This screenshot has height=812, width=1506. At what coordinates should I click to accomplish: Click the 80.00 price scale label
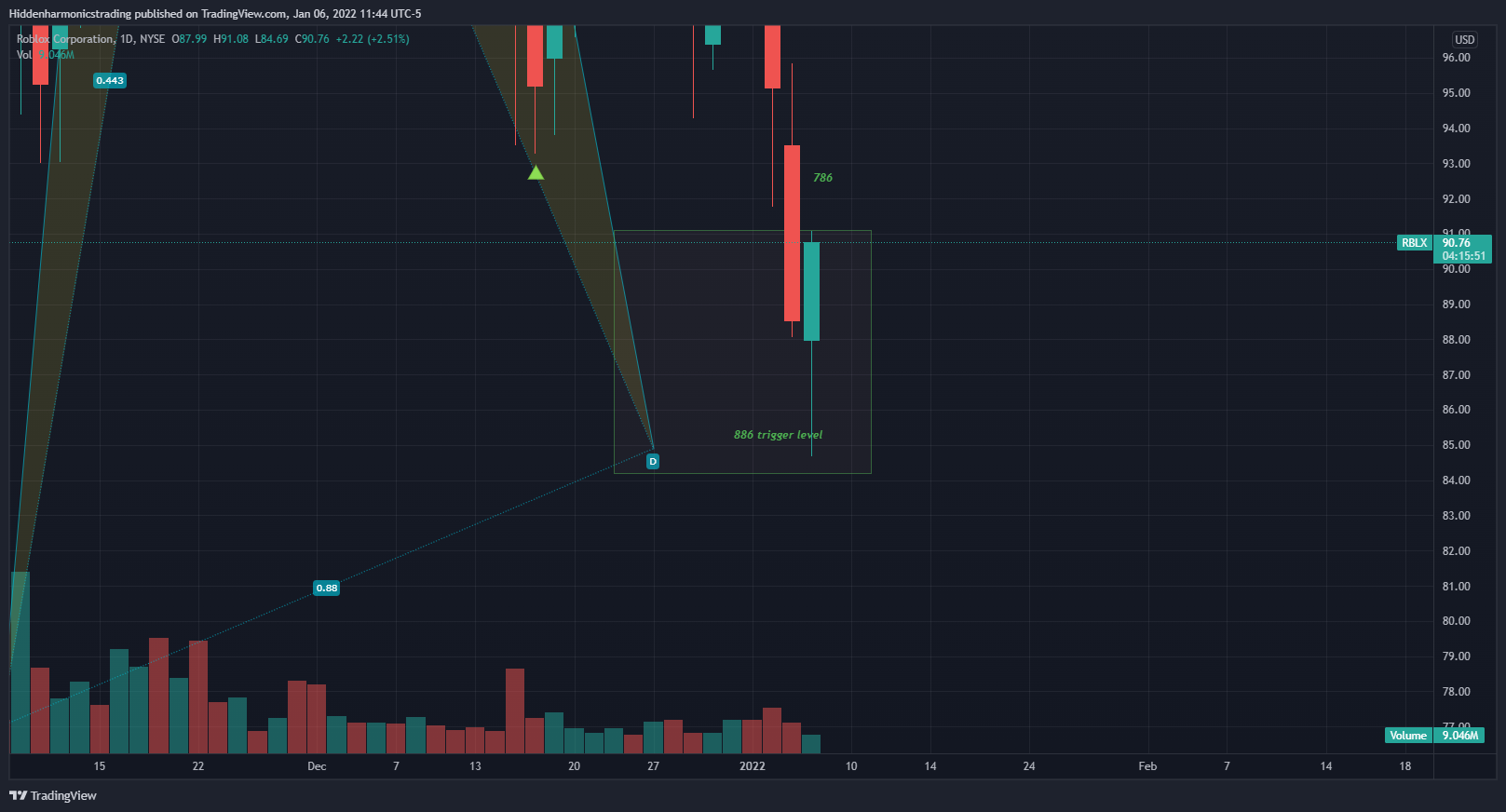(x=1457, y=621)
